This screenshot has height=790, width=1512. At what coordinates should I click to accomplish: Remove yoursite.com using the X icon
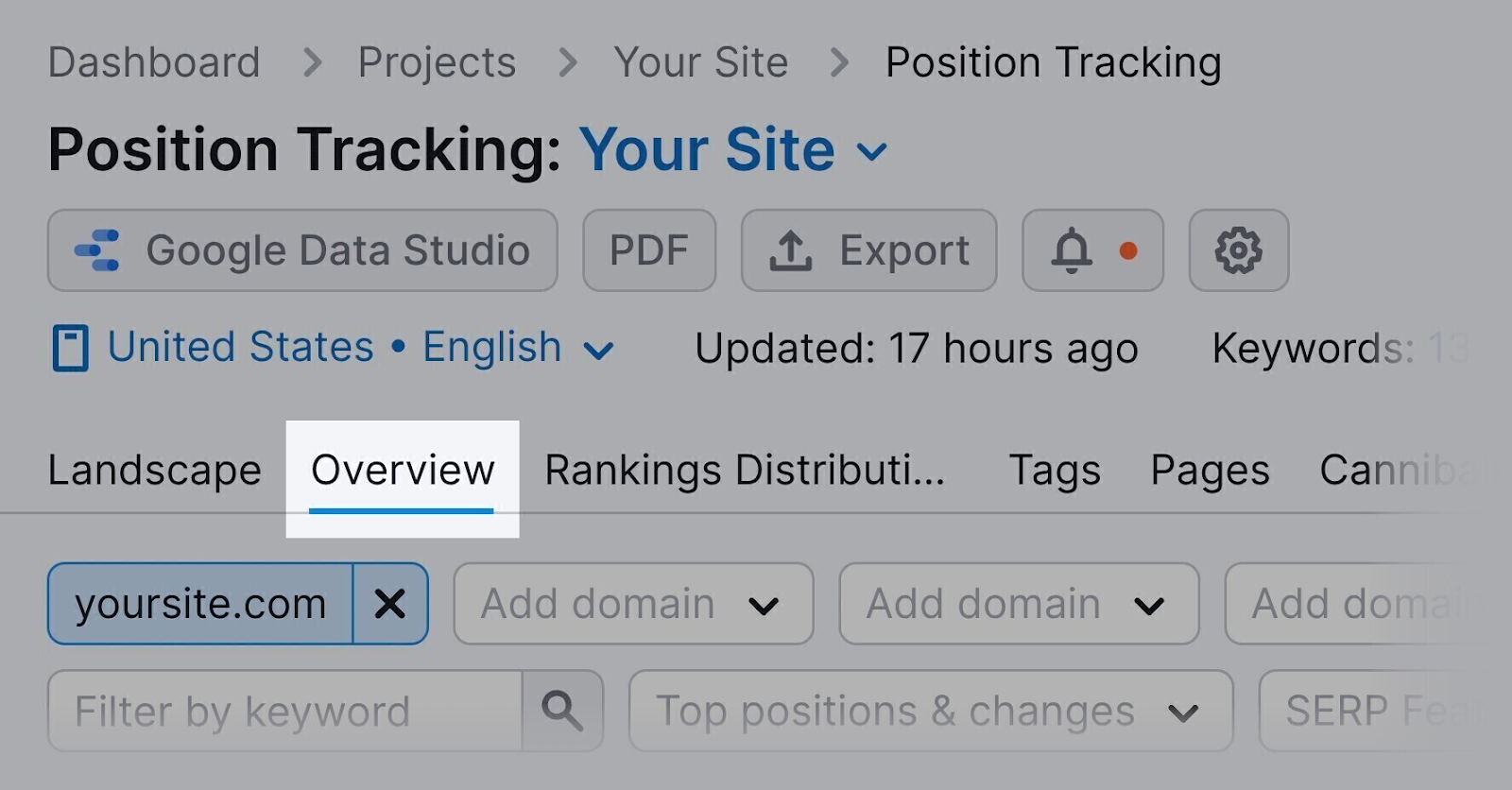click(390, 604)
